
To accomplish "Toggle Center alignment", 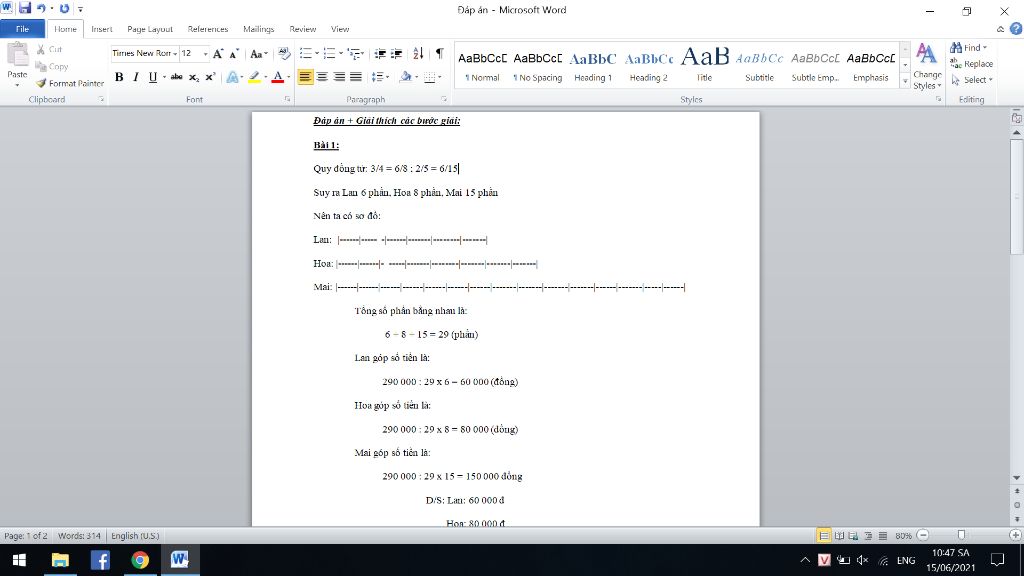I will pyautogui.click(x=322, y=77).
